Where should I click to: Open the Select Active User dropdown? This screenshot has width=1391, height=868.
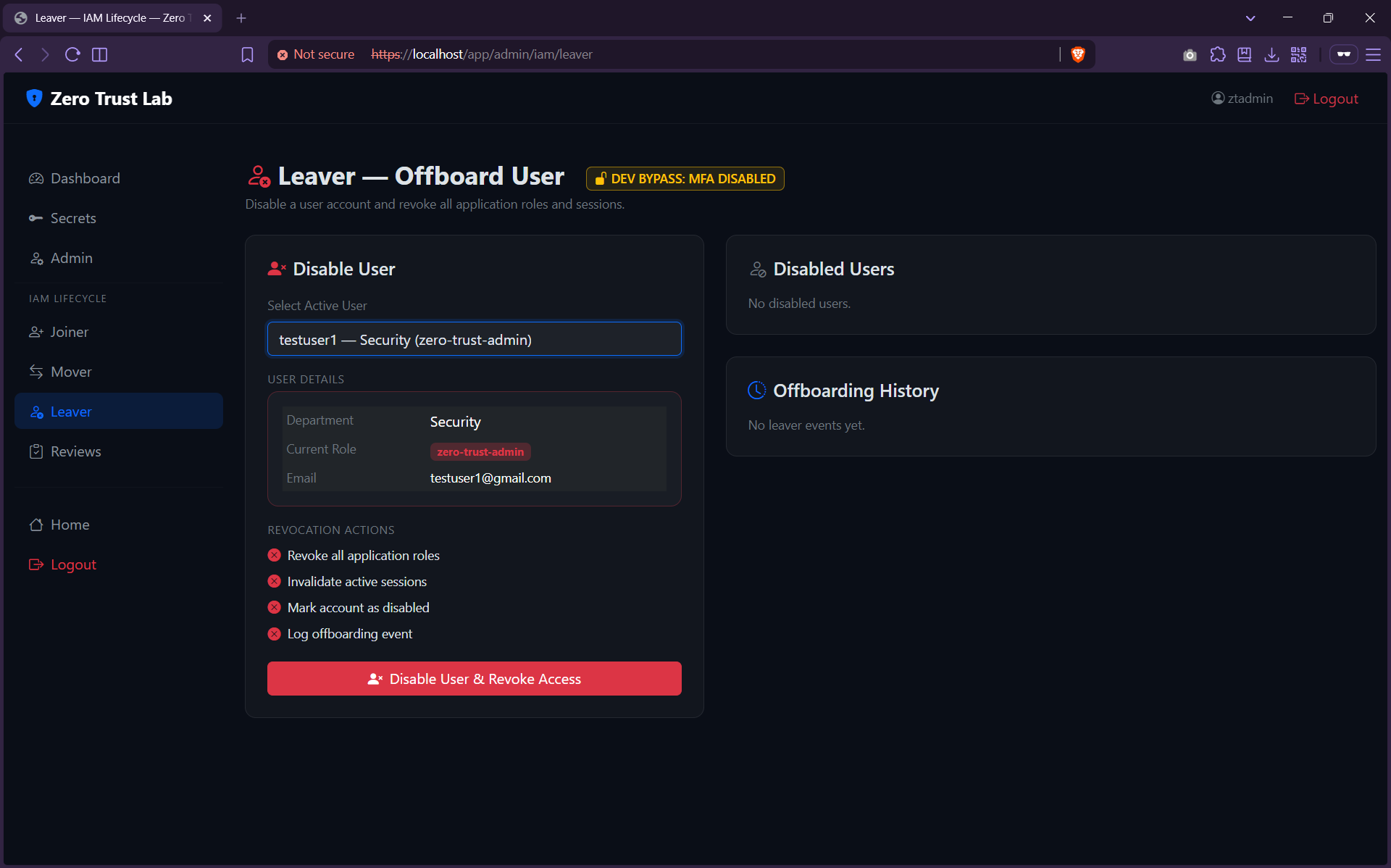(474, 339)
